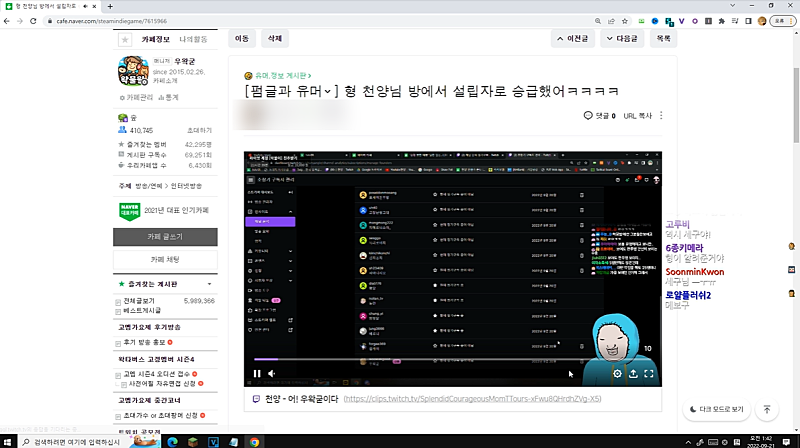Screen dimensions: 800x448
Task: Pause the embedded video
Action: tap(257, 374)
